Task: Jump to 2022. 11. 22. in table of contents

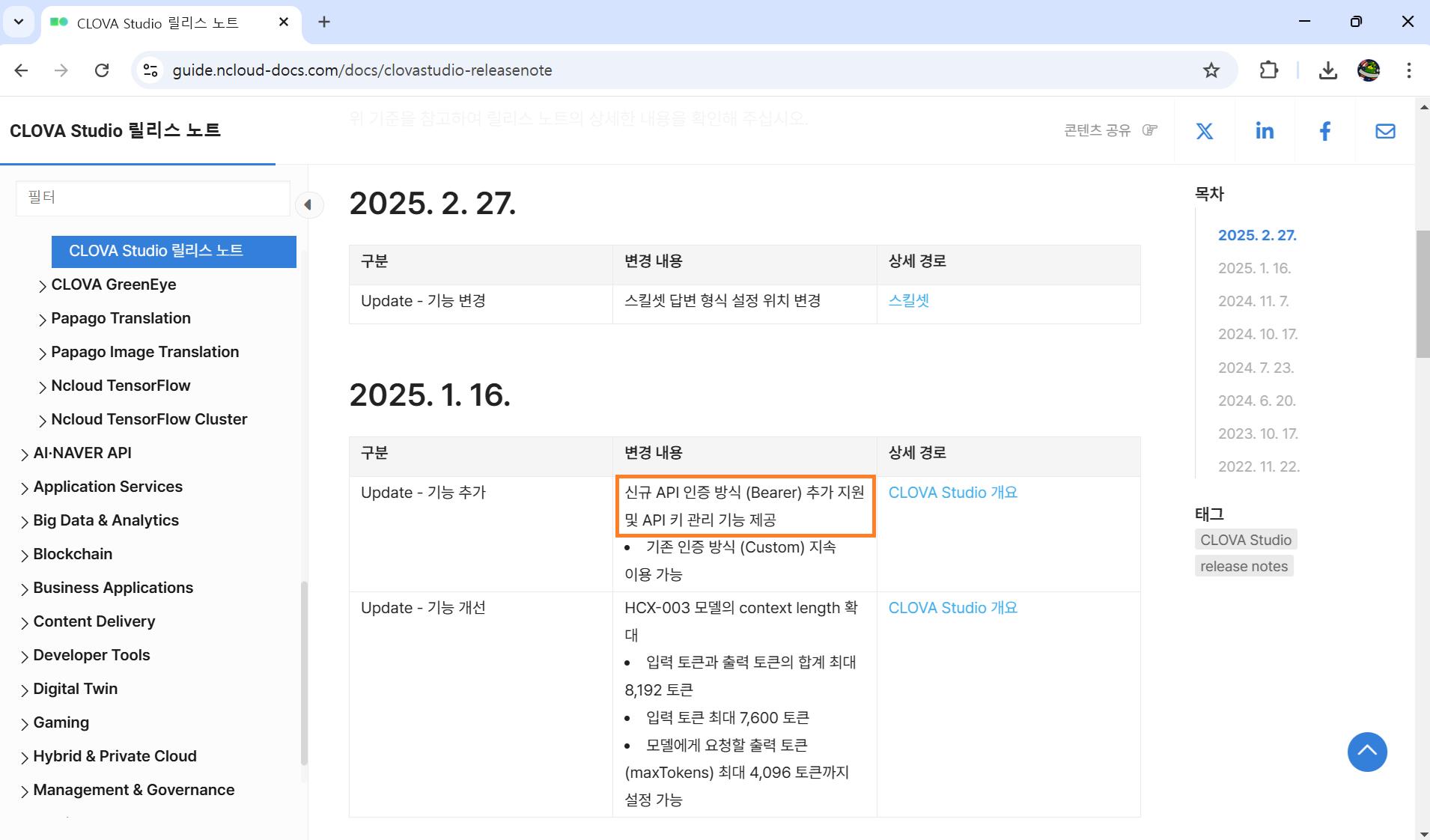Action: [x=1259, y=466]
